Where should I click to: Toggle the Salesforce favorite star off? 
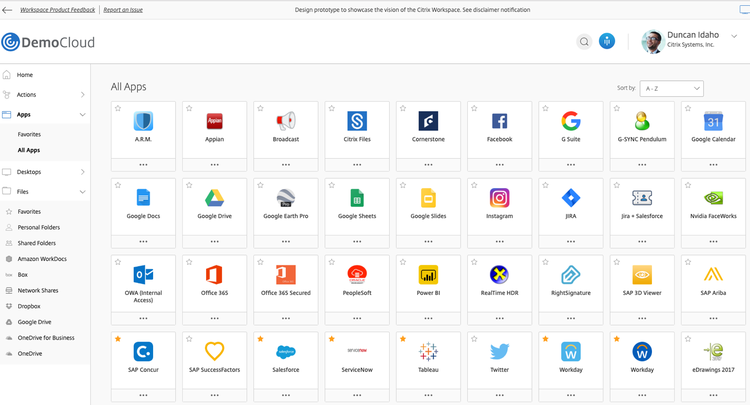click(261, 339)
